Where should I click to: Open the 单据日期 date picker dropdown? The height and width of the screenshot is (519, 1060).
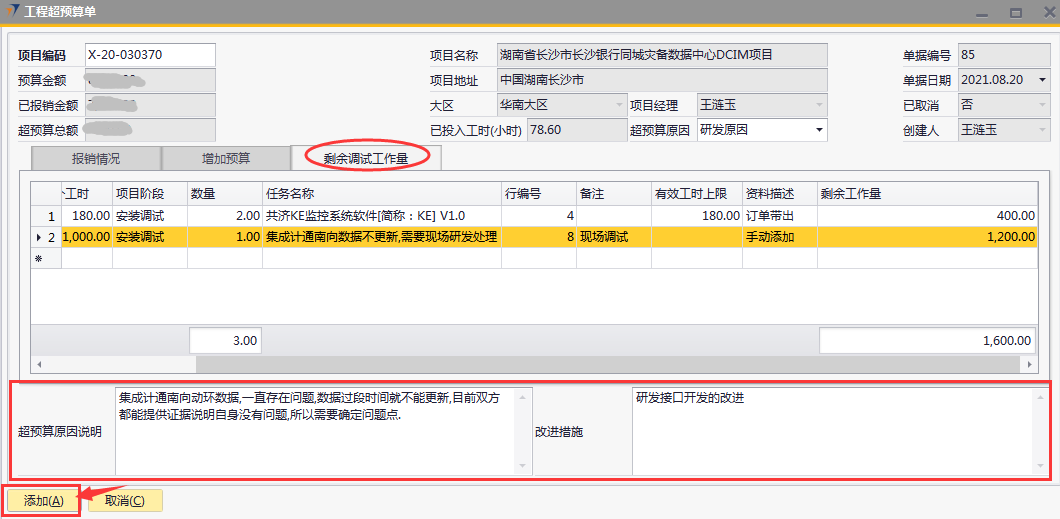pos(1042,80)
